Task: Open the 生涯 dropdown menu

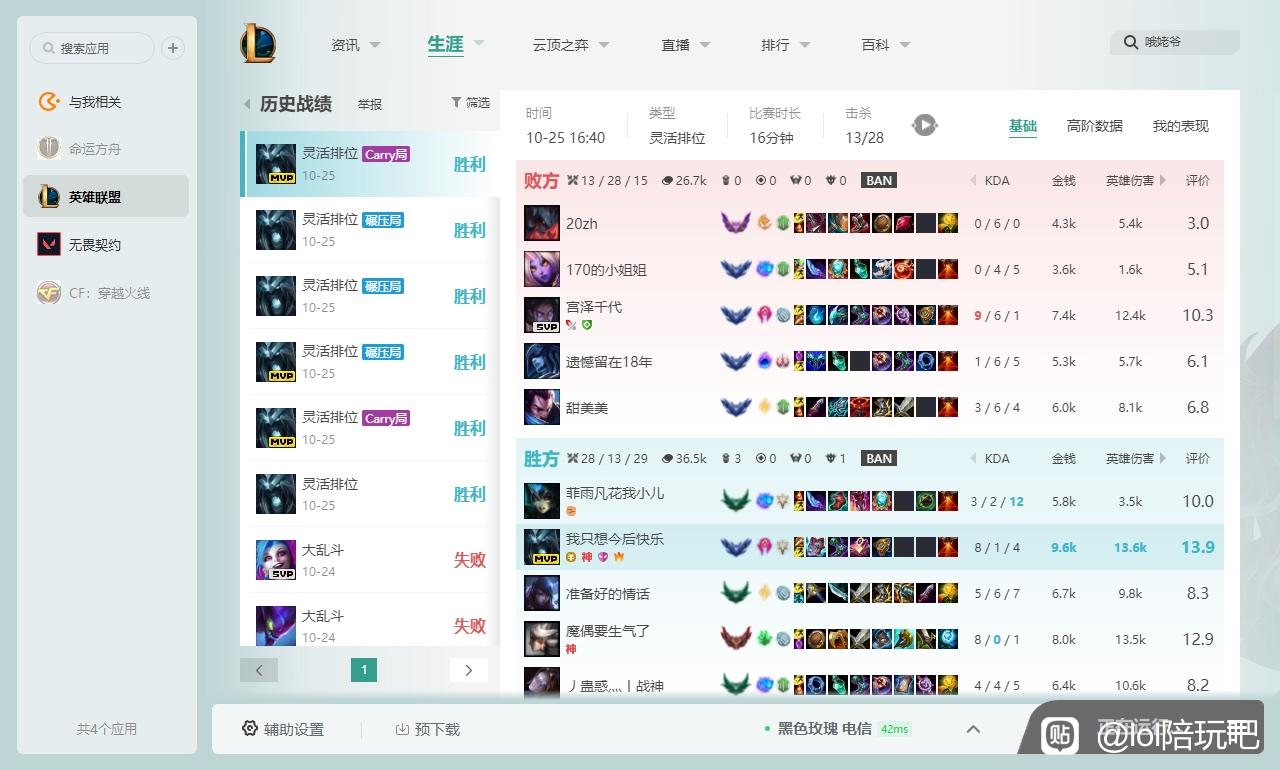Action: pos(456,44)
